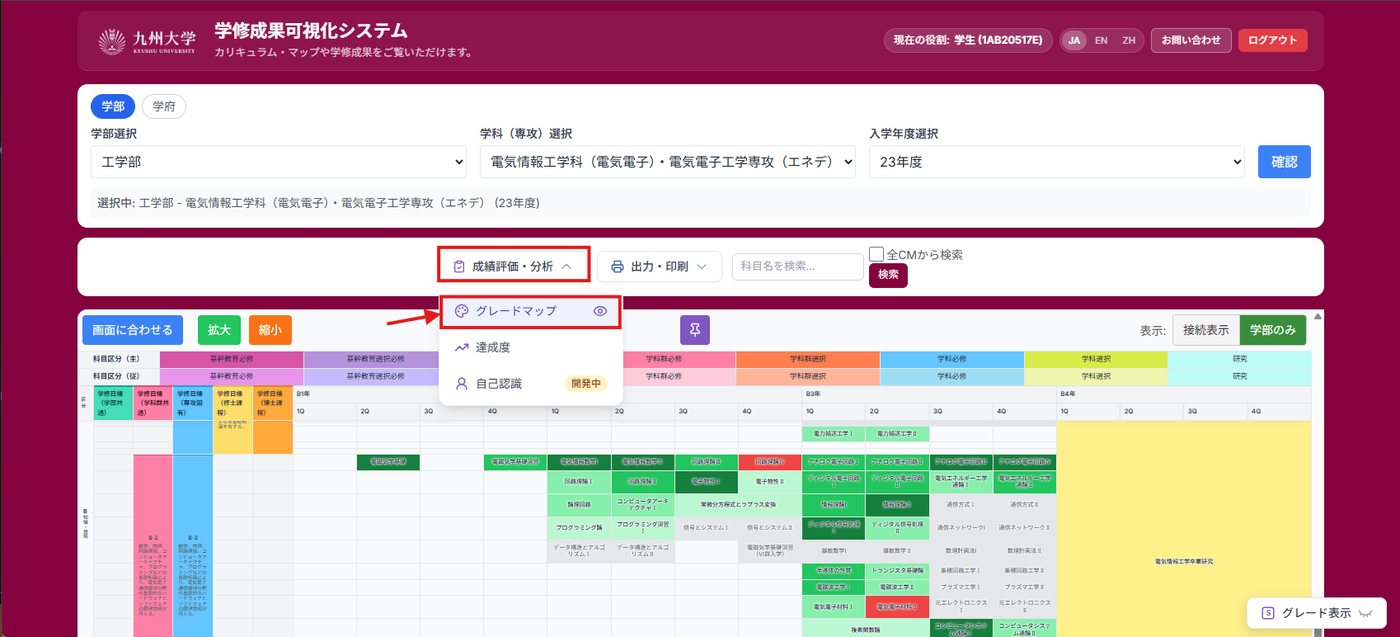Click the プログラミング論 course cell

pyautogui.click(x=578, y=526)
